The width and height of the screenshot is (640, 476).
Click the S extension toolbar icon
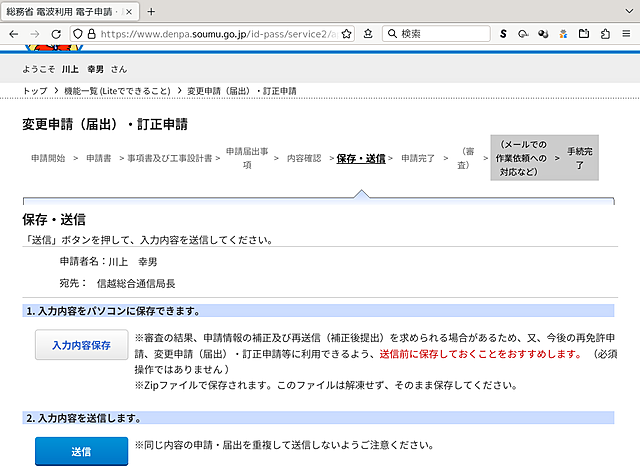[502, 33]
